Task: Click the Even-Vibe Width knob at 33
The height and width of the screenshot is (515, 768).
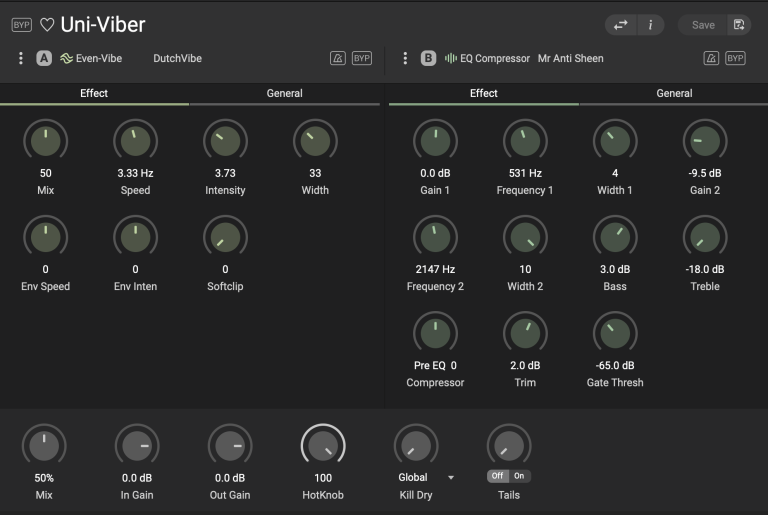Action: click(x=315, y=141)
